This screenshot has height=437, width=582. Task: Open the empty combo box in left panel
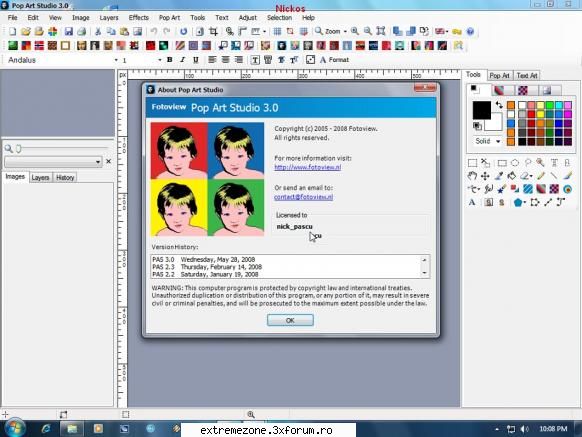(x=53, y=162)
